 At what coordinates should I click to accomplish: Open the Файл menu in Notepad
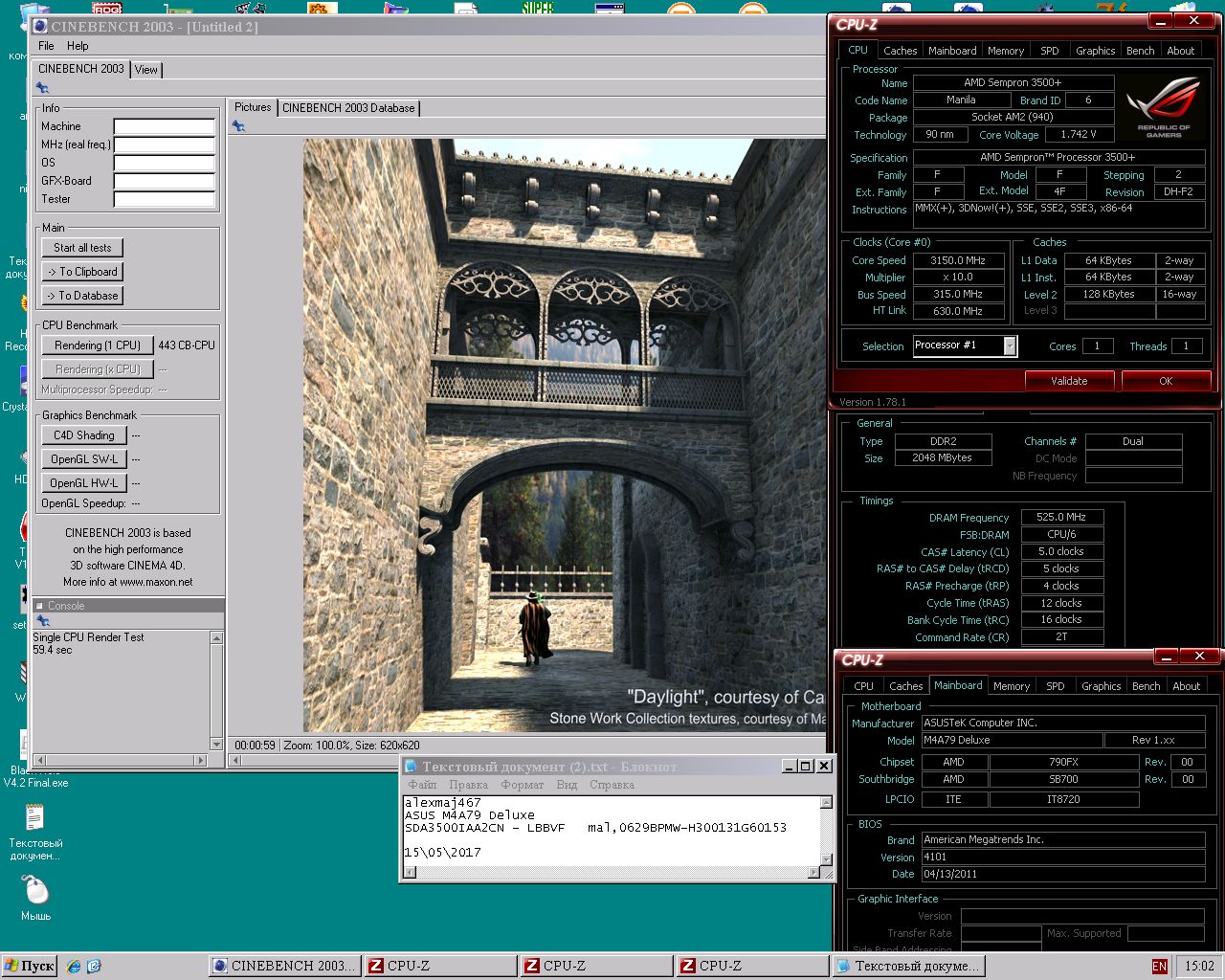pos(422,785)
